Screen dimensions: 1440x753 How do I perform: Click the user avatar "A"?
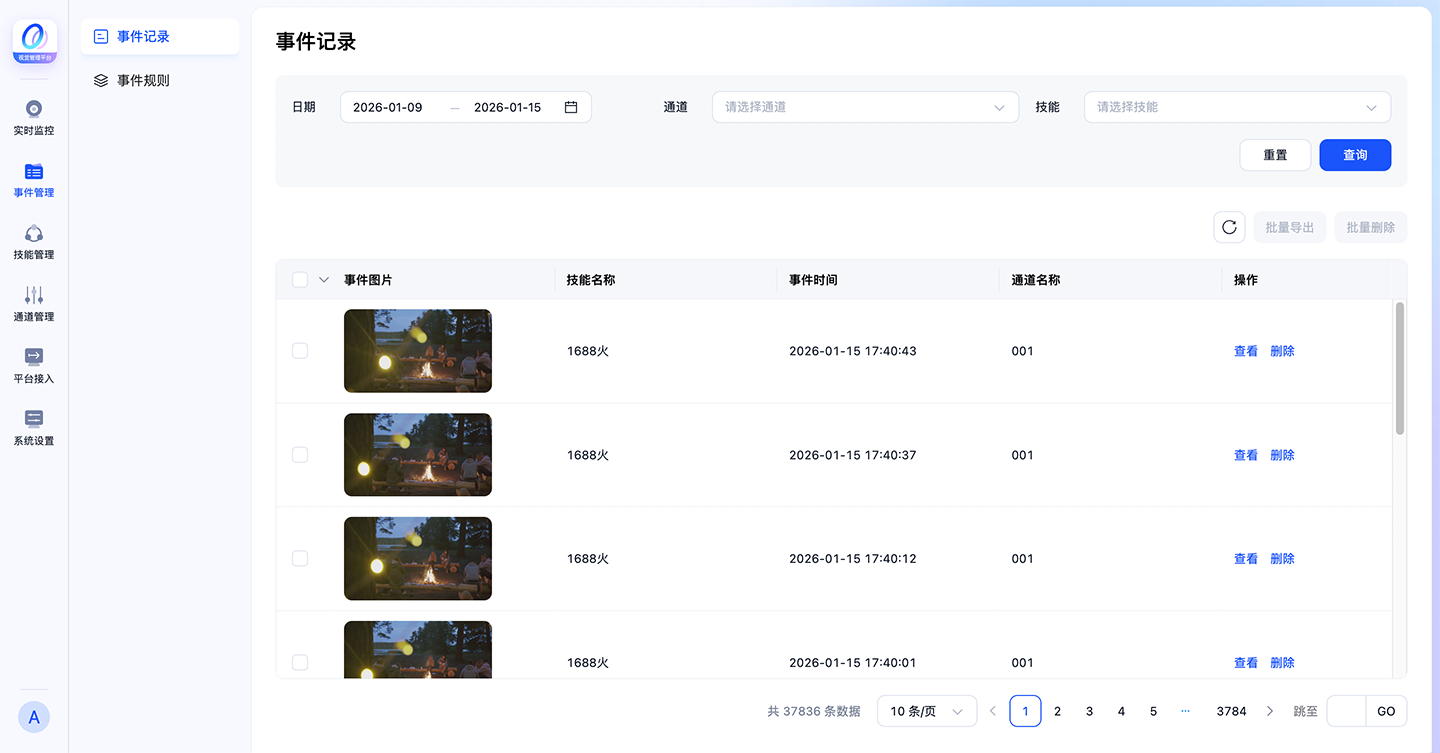(34, 717)
